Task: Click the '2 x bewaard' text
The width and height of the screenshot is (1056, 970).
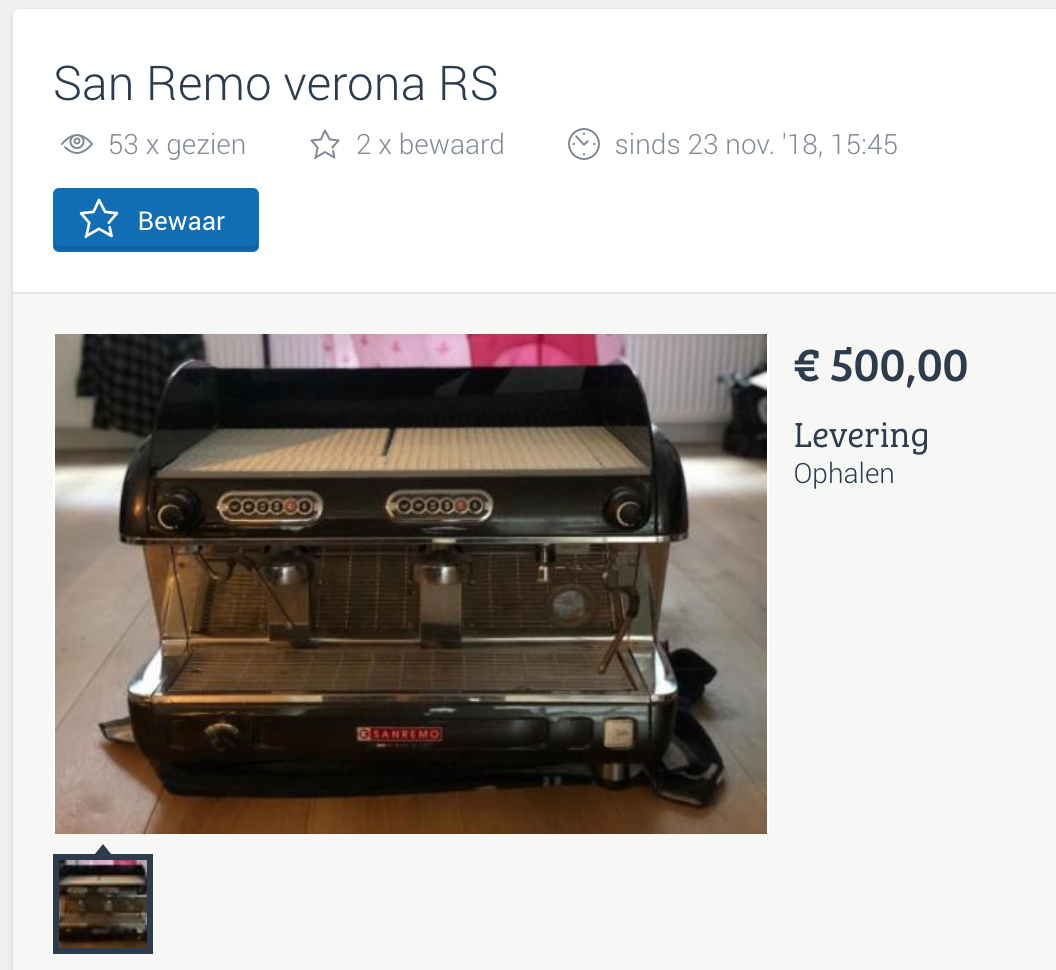Action: tap(430, 144)
